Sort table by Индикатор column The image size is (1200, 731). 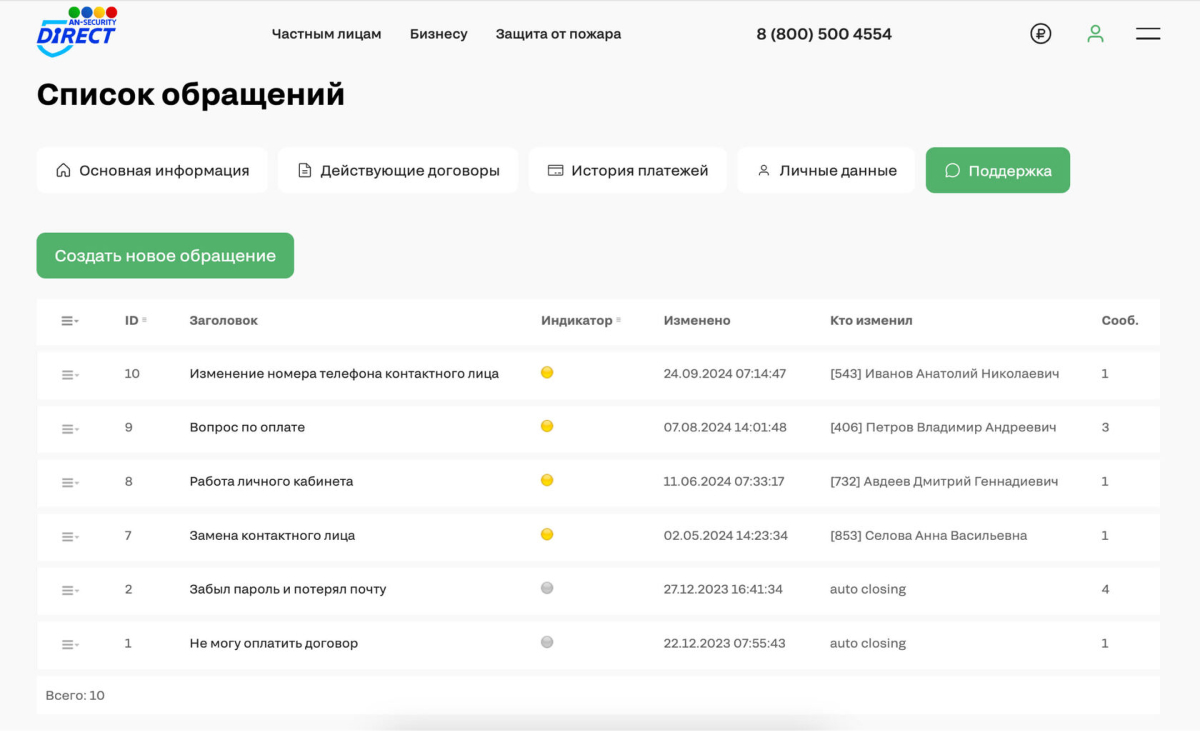click(580, 321)
